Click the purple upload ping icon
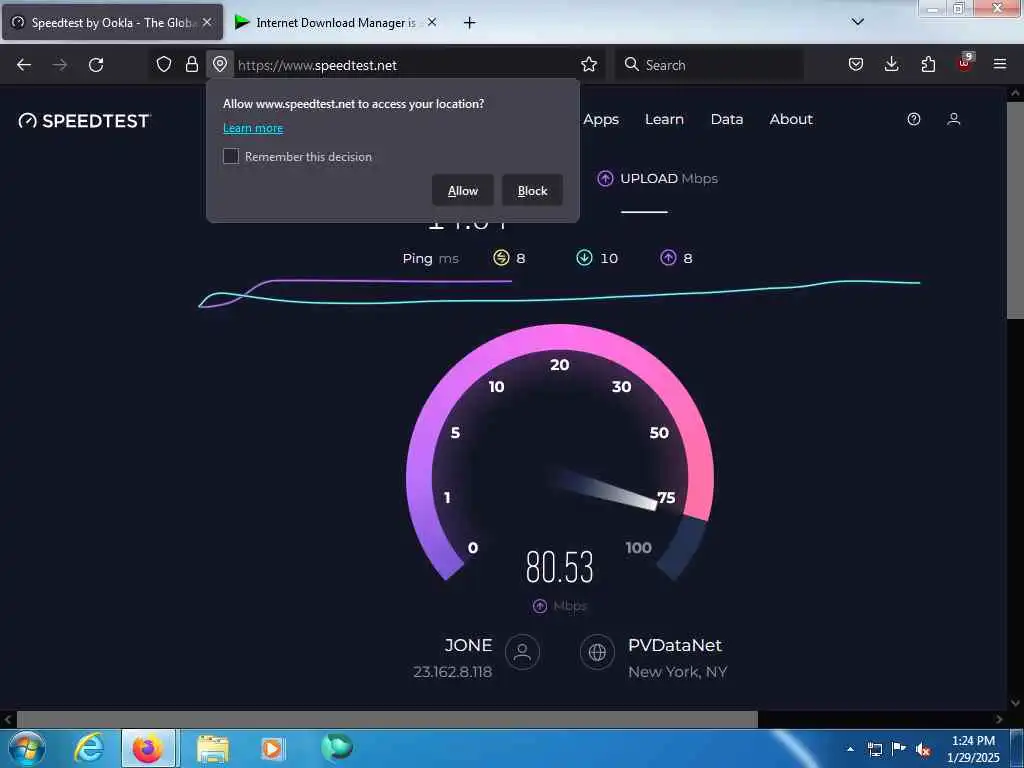 (x=667, y=258)
